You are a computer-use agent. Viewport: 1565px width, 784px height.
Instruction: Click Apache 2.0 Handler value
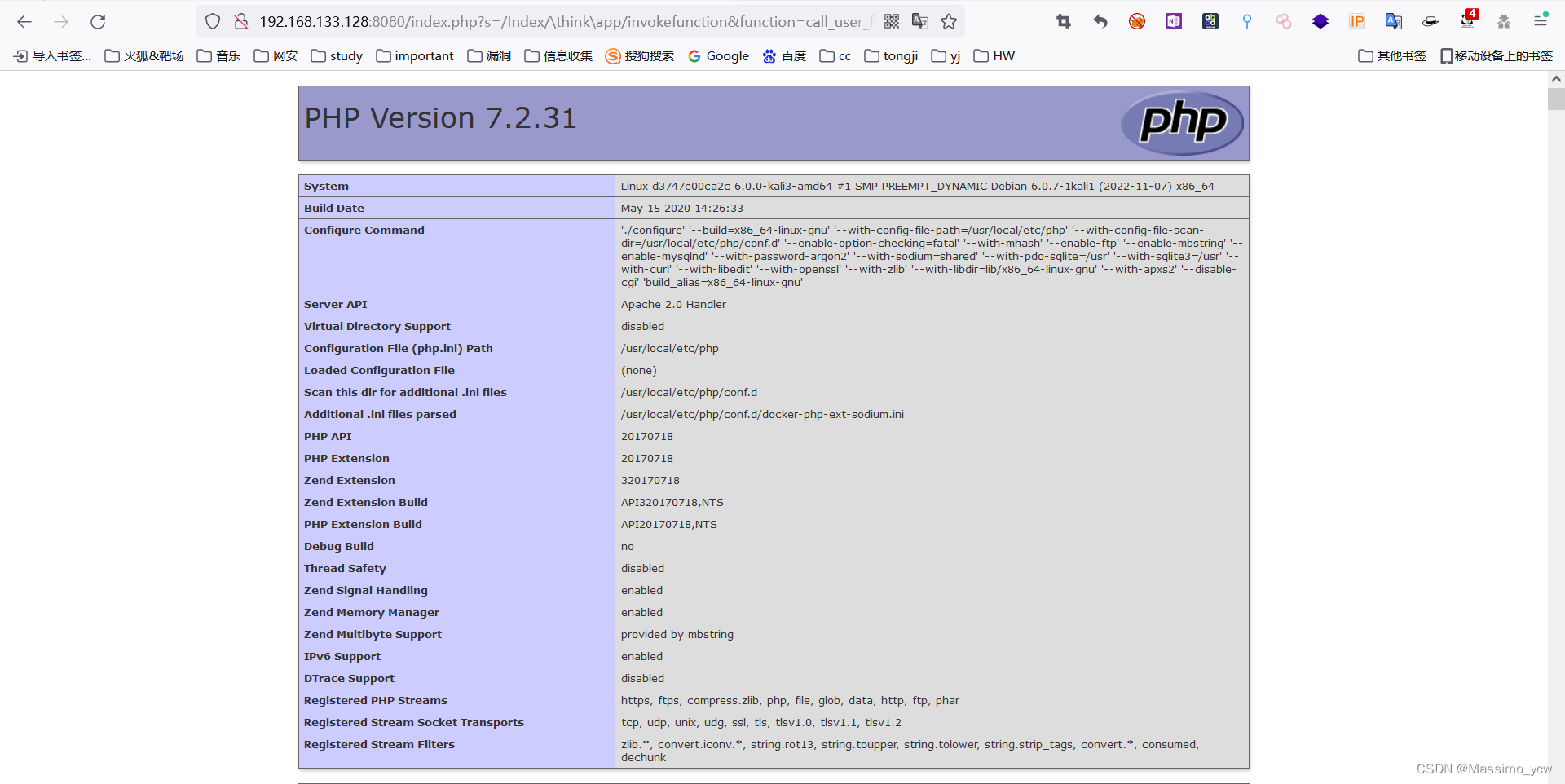coord(673,305)
